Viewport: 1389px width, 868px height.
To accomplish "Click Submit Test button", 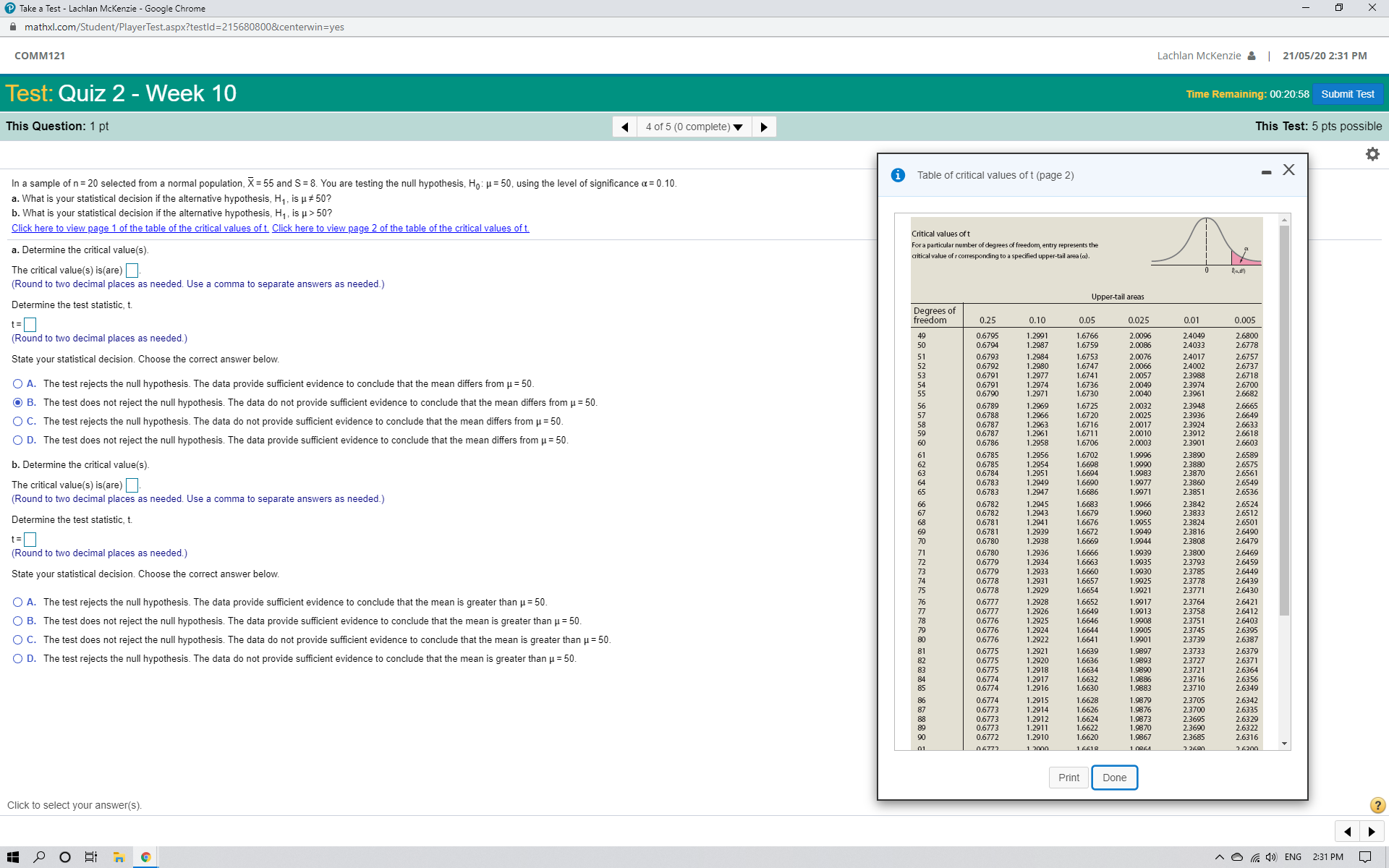I will (x=1347, y=94).
